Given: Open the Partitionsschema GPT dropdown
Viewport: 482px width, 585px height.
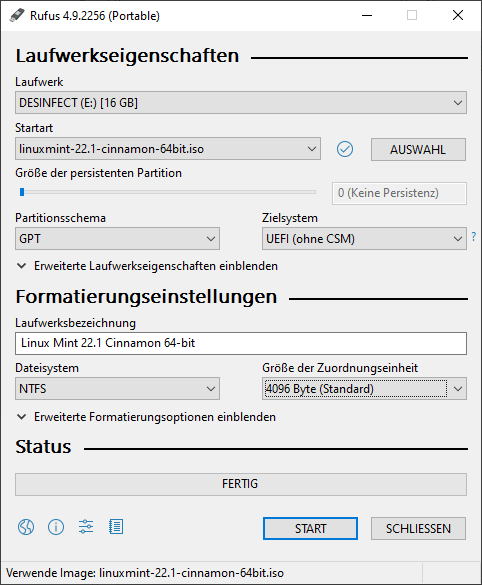Looking at the screenshot, I should [x=118, y=239].
